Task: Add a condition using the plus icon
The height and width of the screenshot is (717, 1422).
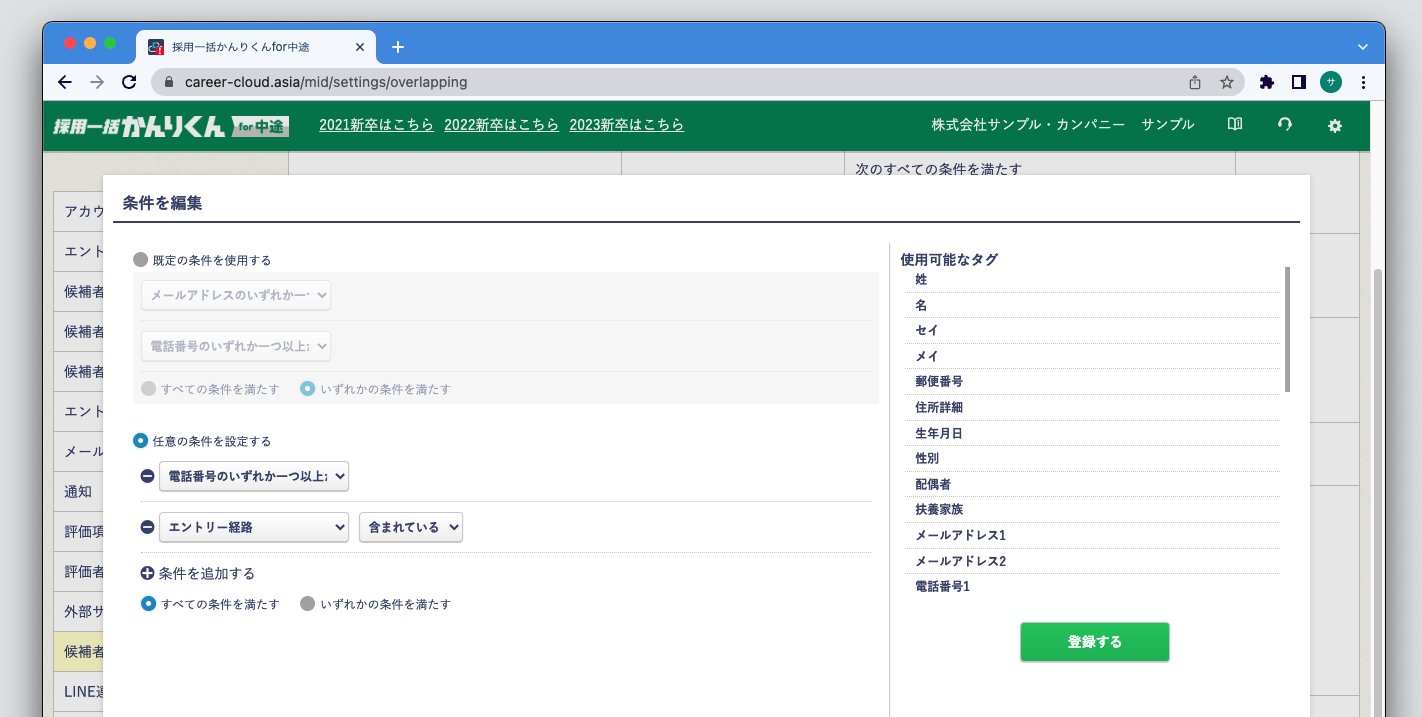Action: 146,573
